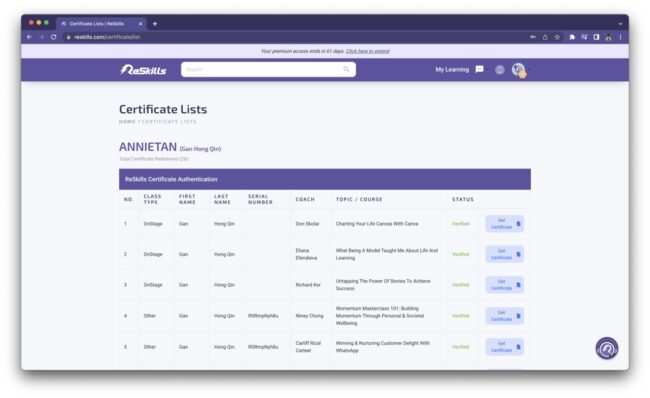Bookmark page with the star icon
The width and height of the screenshot is (650, 398).
(557, 37)
